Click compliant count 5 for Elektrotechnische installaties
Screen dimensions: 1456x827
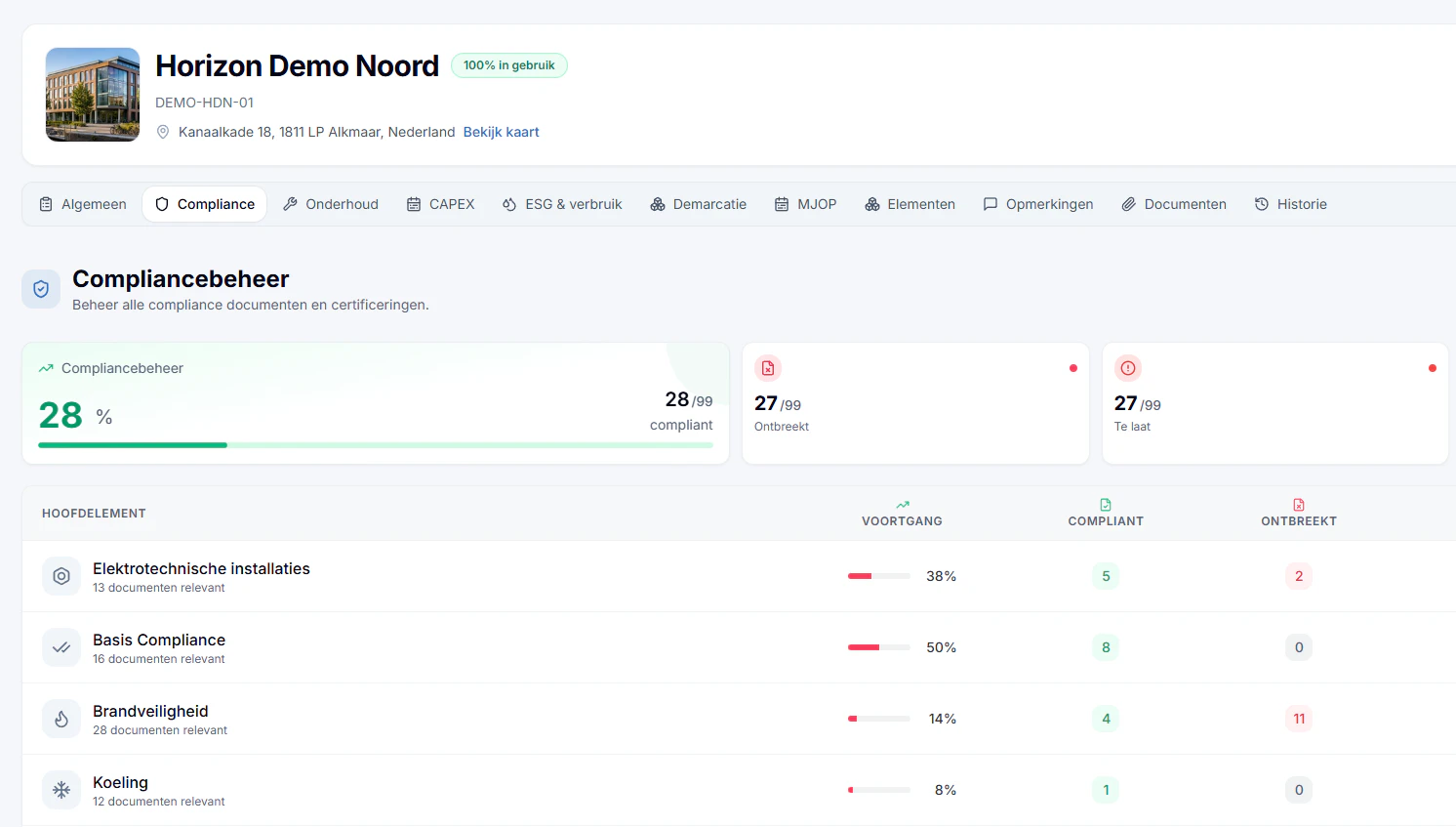click(x=1106, y=576)
